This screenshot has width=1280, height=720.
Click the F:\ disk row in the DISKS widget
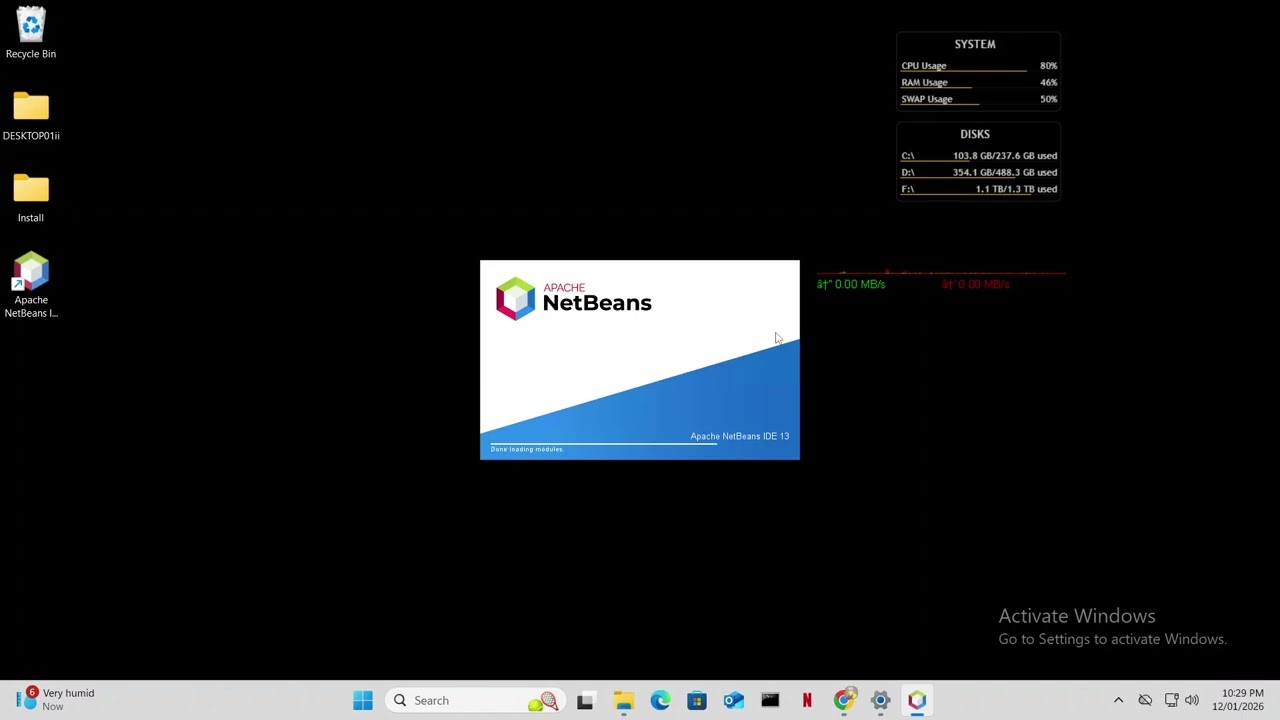tap(978, 189)
